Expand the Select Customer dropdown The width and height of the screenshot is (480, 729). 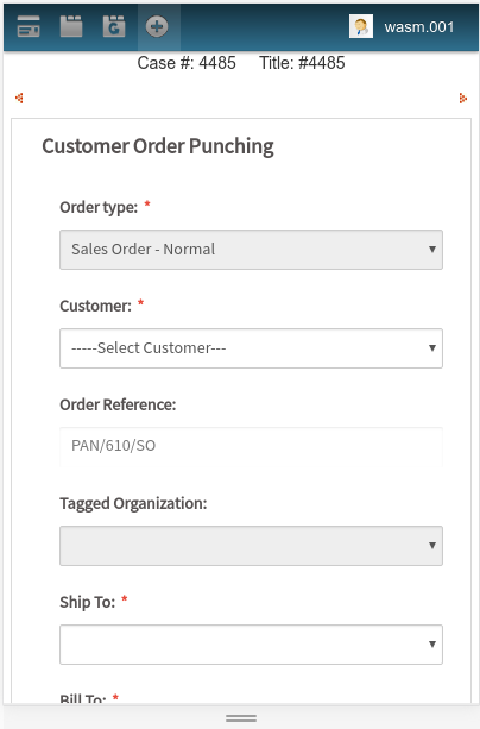(251, 348)
